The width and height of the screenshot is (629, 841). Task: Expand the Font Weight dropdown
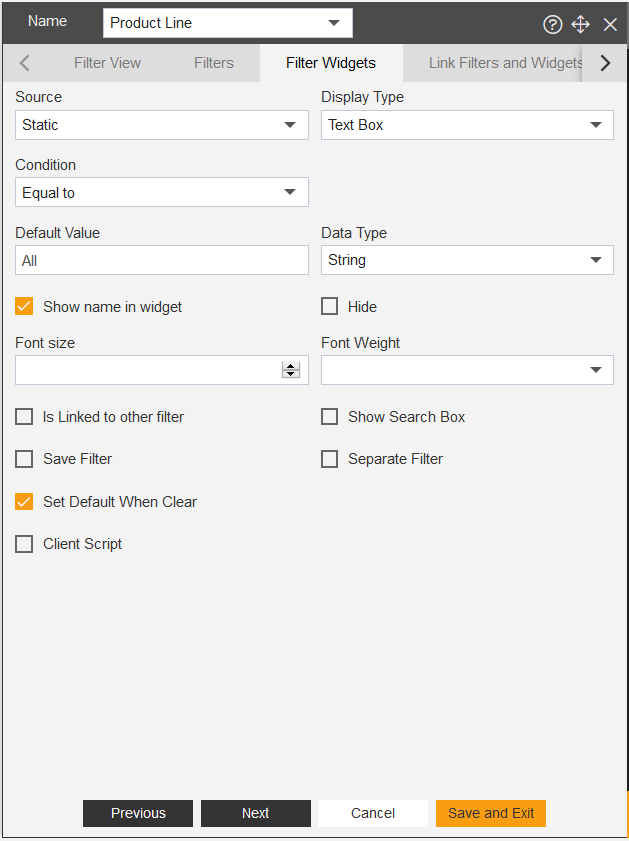tap(468, 370)
